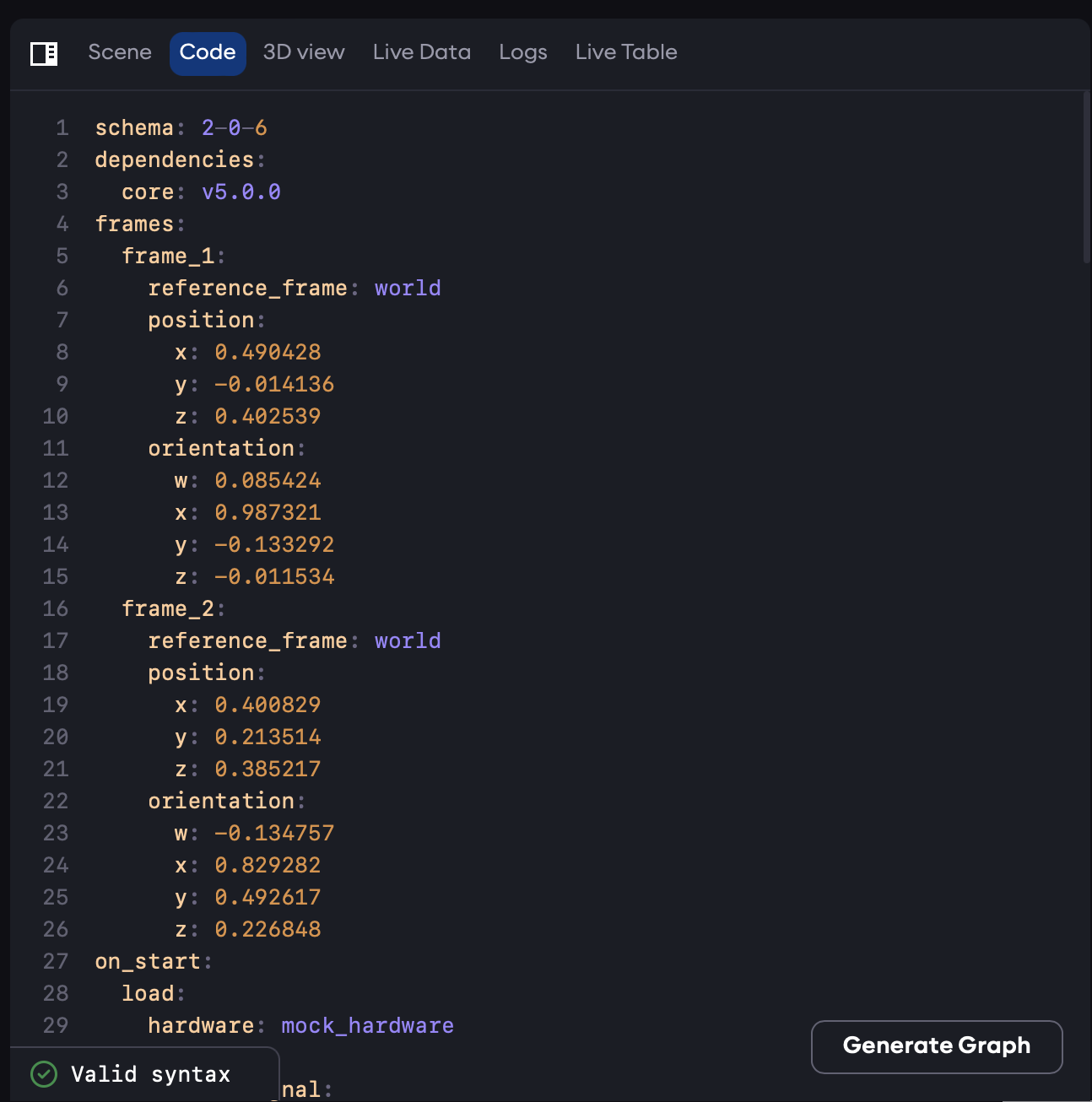Viewport: 1092px width, 1102px height.
Task: Click the orientation w value -0.134757
Action: click(x=275, y=833)
